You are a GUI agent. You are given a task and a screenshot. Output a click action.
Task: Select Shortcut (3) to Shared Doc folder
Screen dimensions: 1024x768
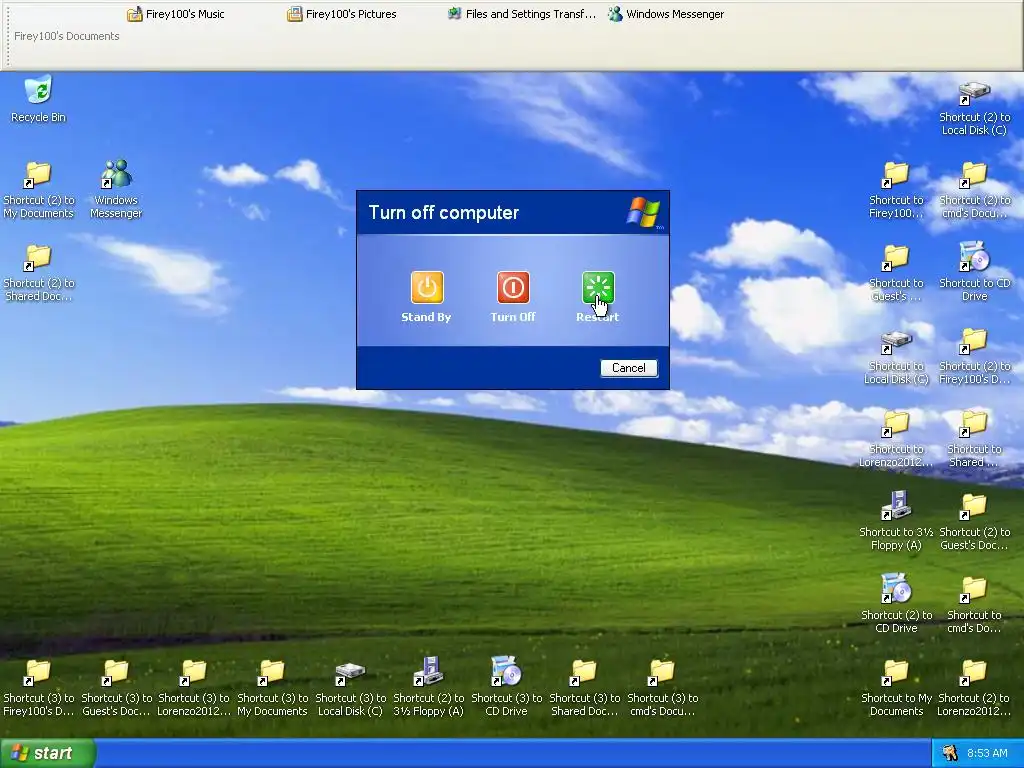point(584,687)
